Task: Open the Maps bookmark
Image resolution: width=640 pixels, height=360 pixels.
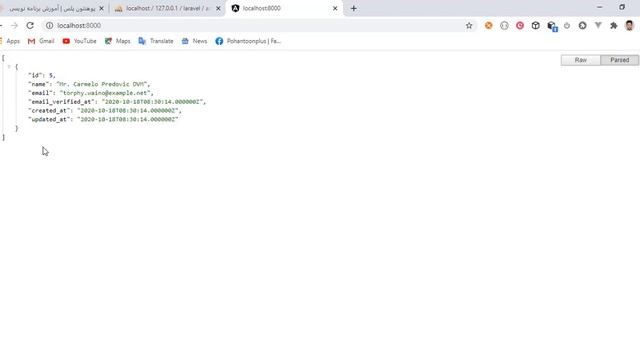Action: point(118,41)
